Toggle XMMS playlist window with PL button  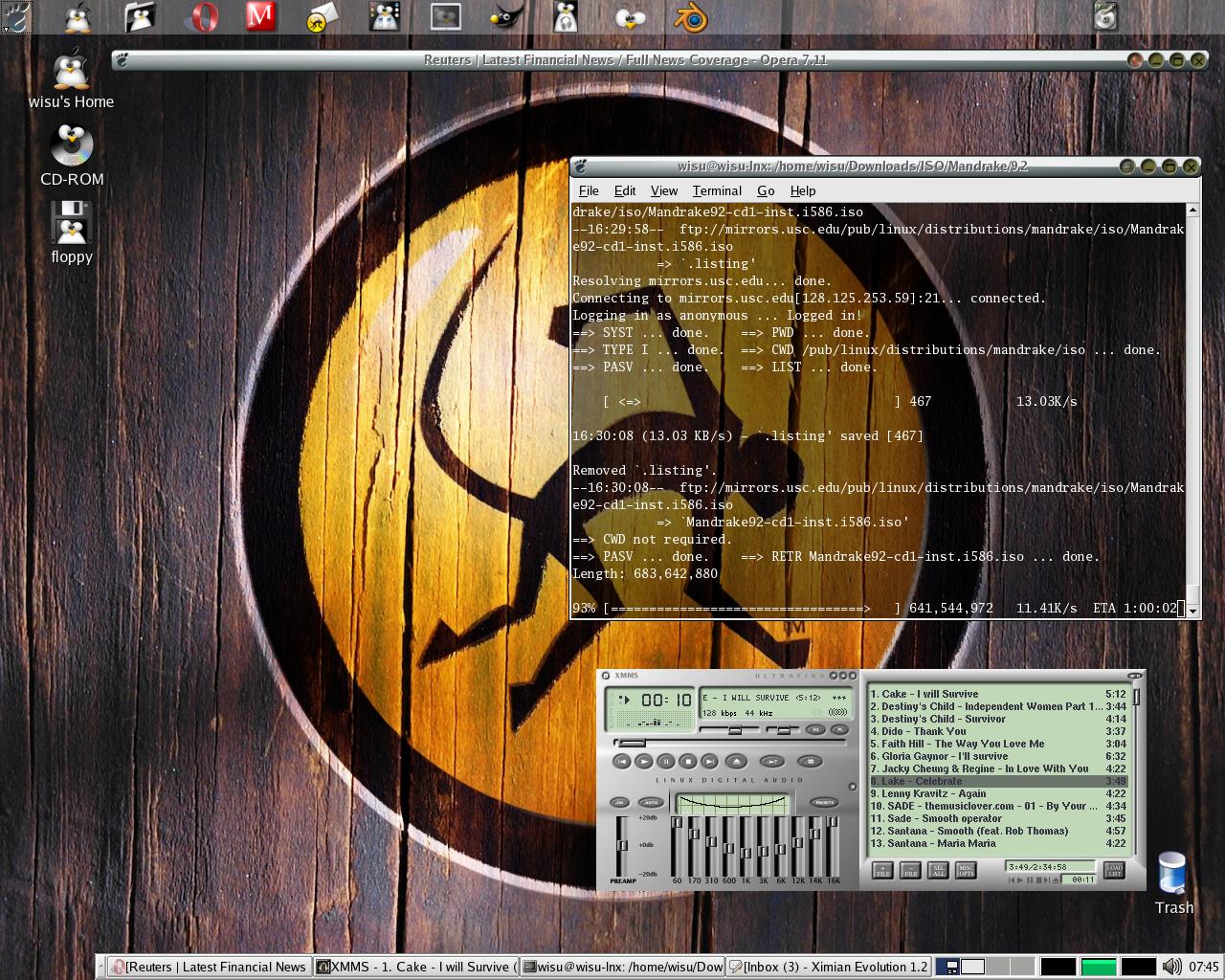pos(840,729)
